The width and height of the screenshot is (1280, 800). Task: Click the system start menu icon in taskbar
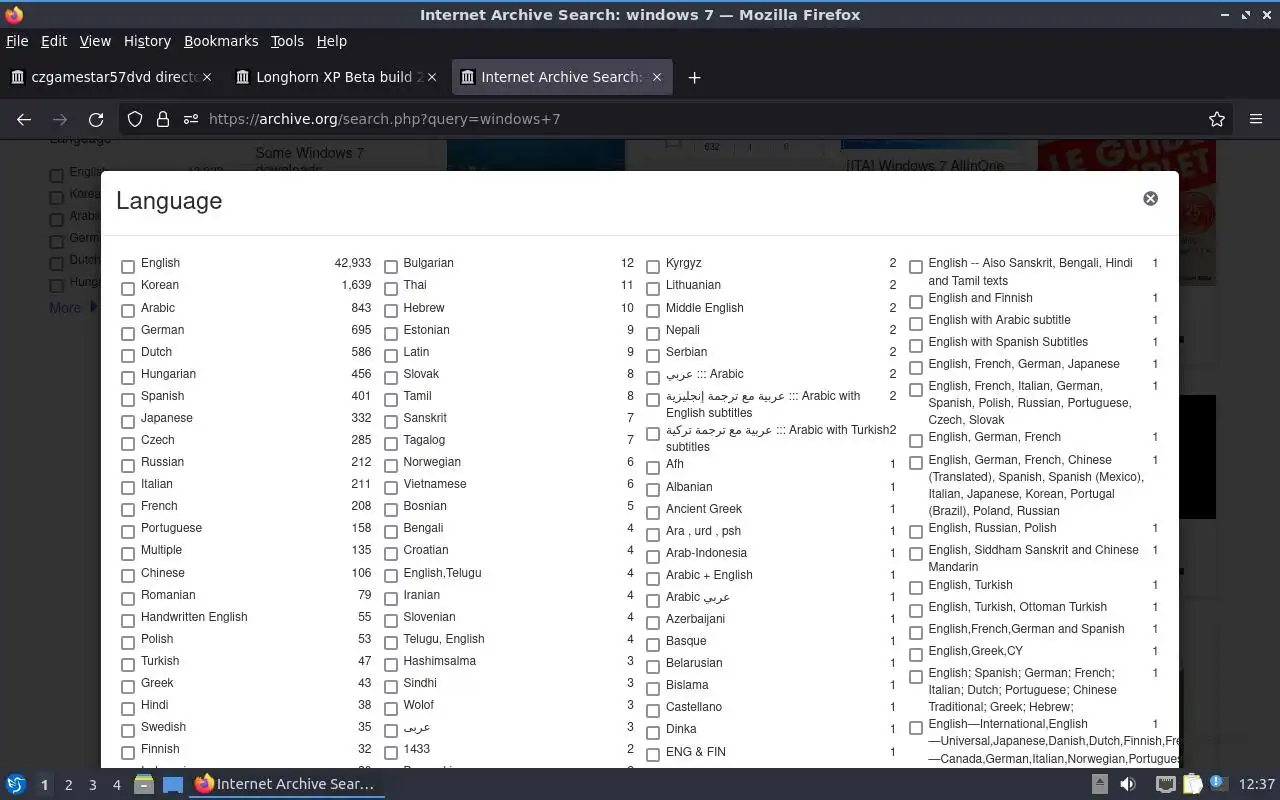point(16,784)
